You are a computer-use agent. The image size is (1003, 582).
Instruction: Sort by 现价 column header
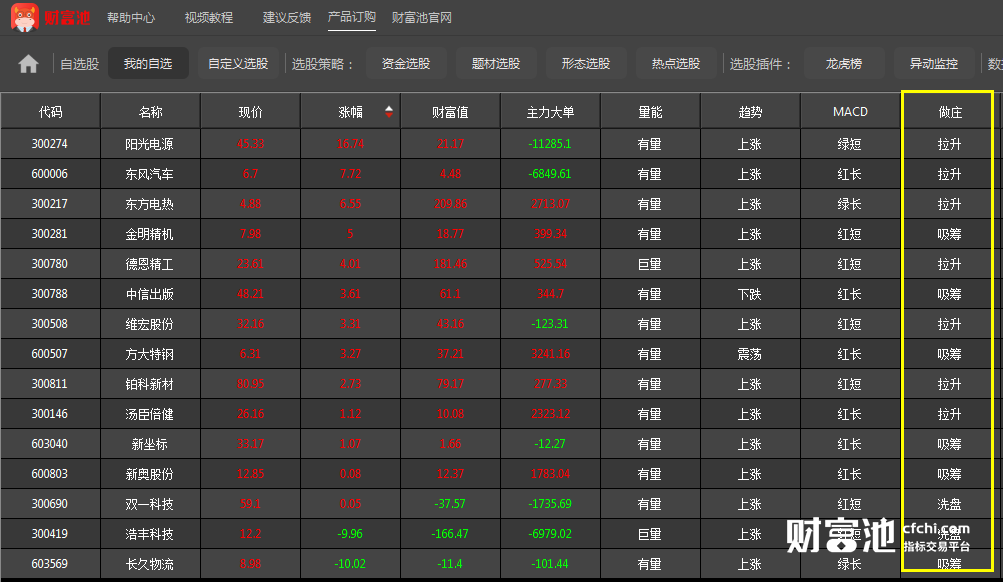(x=250, y=112)
